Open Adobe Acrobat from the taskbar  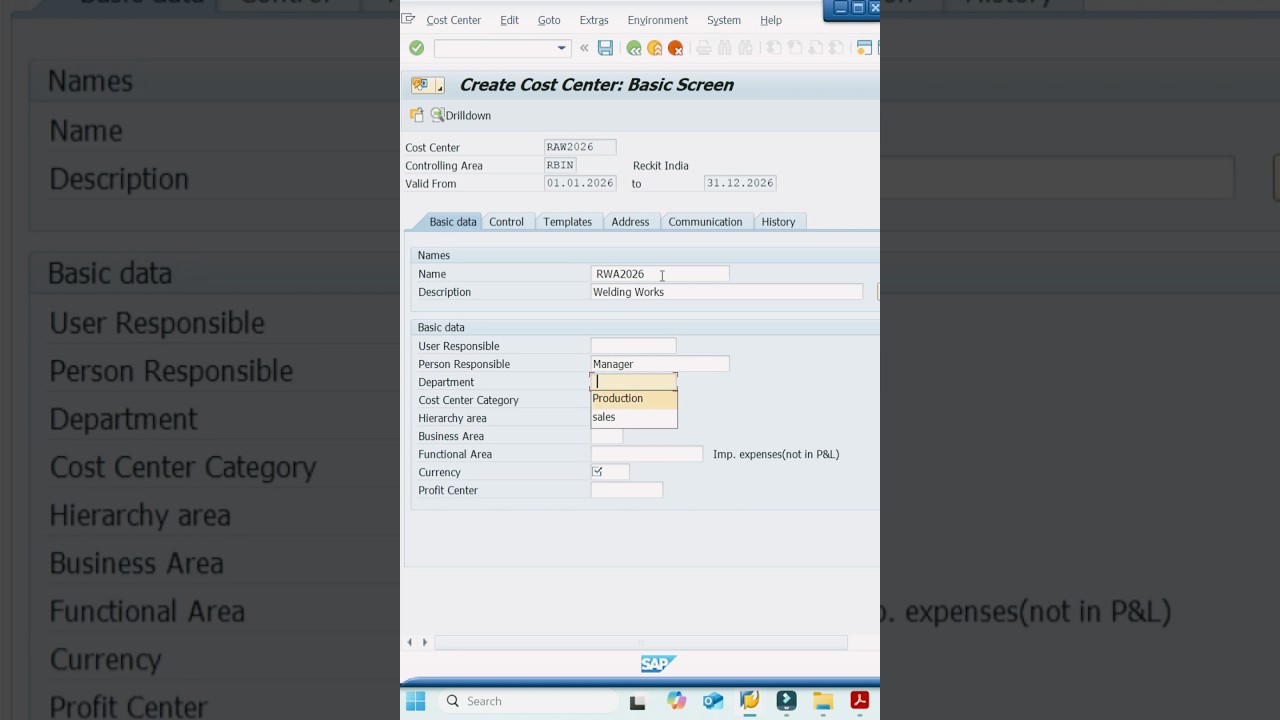point(859,701)
